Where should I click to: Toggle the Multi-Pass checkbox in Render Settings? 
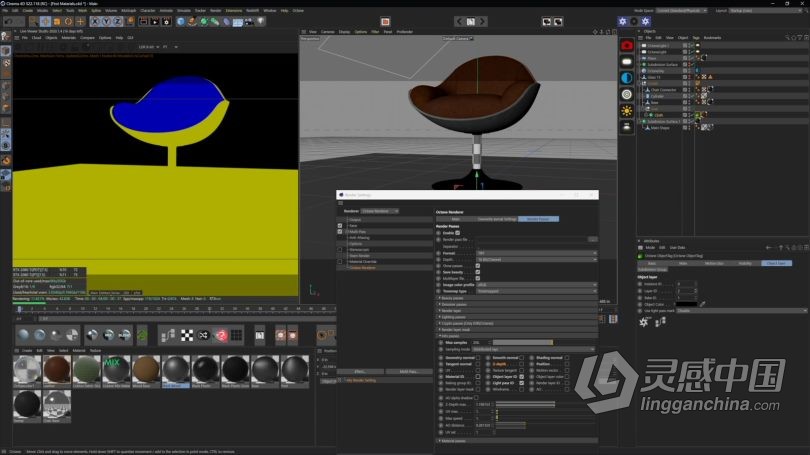[x=340, y=232]
